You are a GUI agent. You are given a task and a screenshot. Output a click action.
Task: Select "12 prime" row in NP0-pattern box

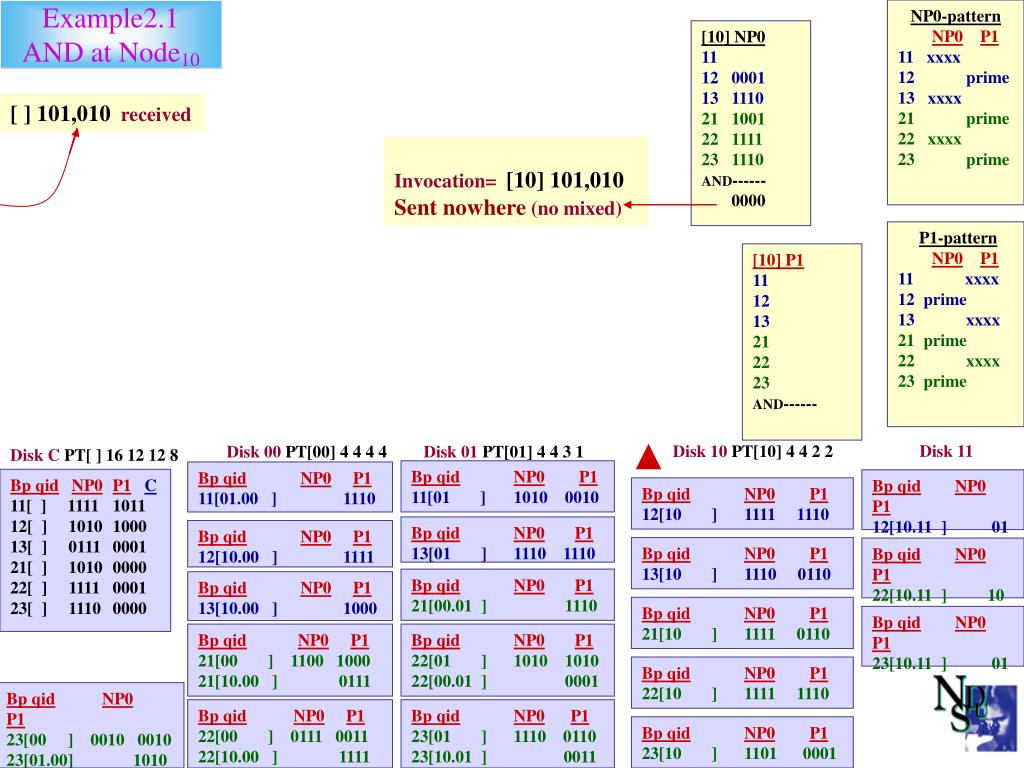click(x=953, y=78)
